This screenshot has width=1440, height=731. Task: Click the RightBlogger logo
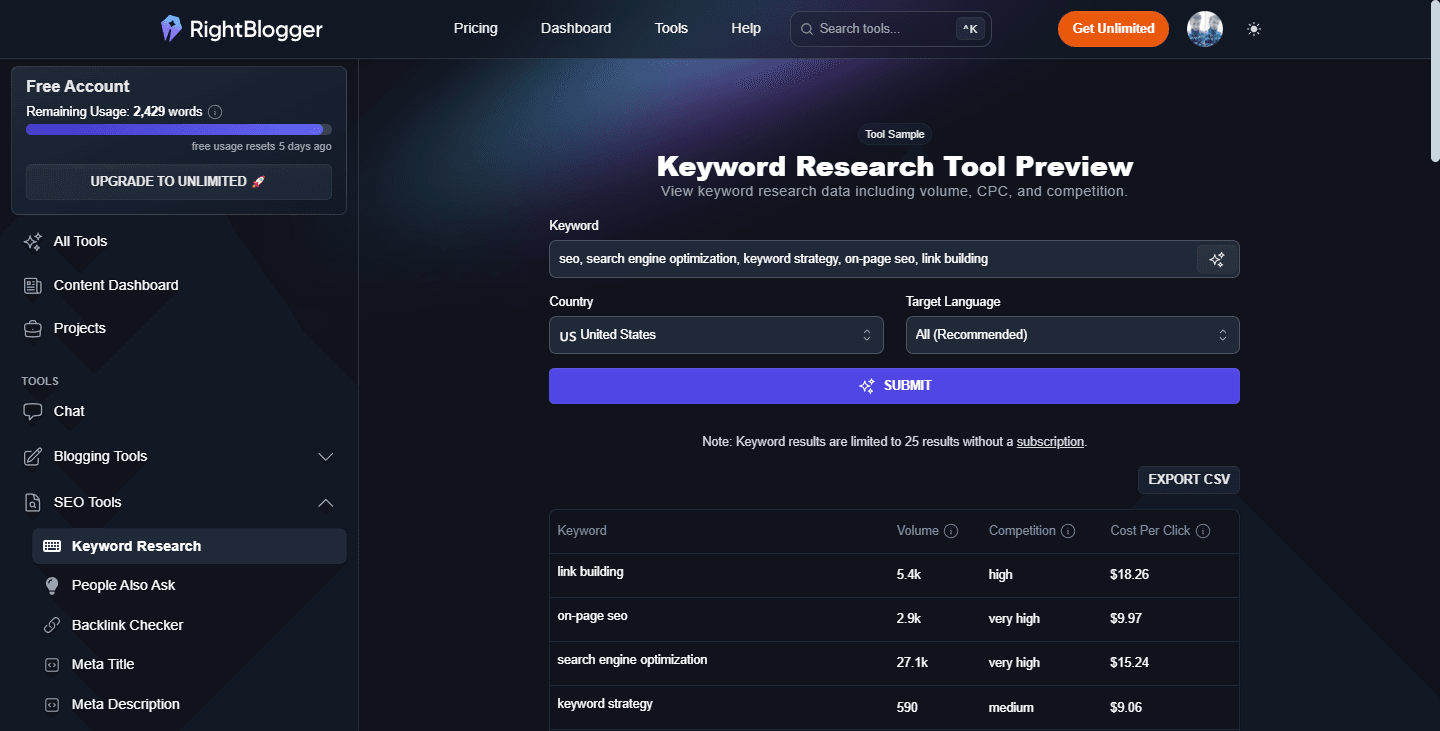point(241,29)
